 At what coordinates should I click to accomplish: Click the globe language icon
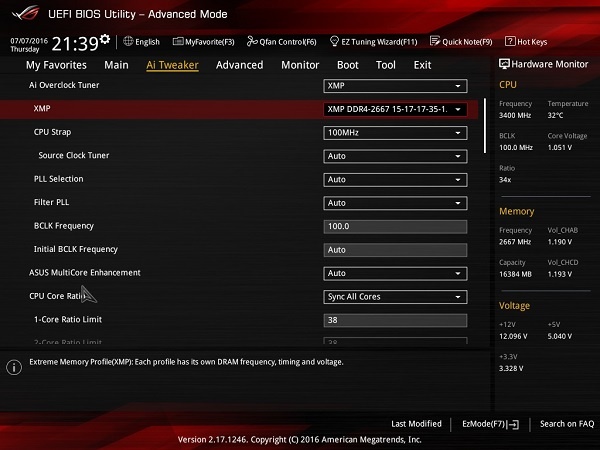128,41
